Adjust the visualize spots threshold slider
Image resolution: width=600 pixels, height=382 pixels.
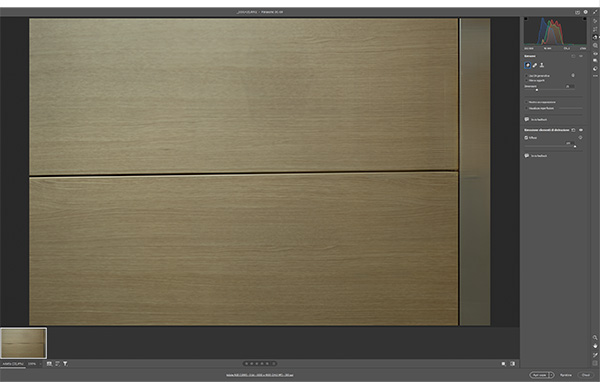coord(570,108)
